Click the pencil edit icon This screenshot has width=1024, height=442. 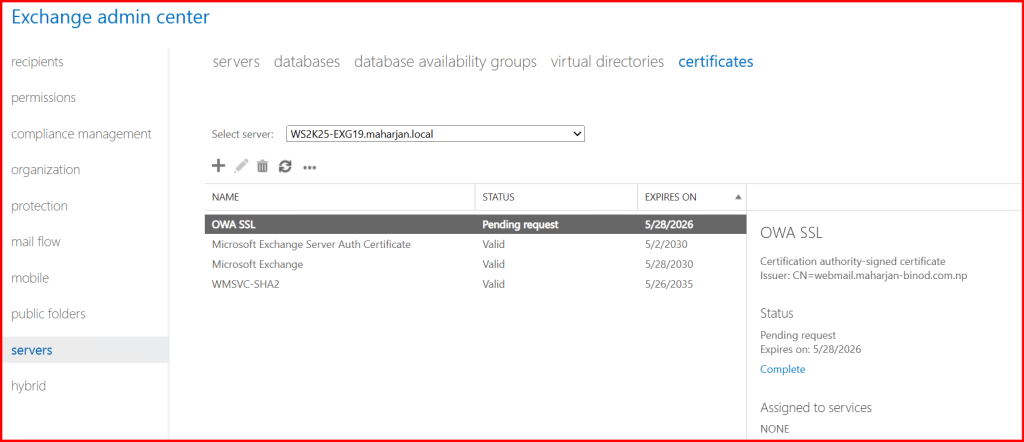[x=240, y=166]
